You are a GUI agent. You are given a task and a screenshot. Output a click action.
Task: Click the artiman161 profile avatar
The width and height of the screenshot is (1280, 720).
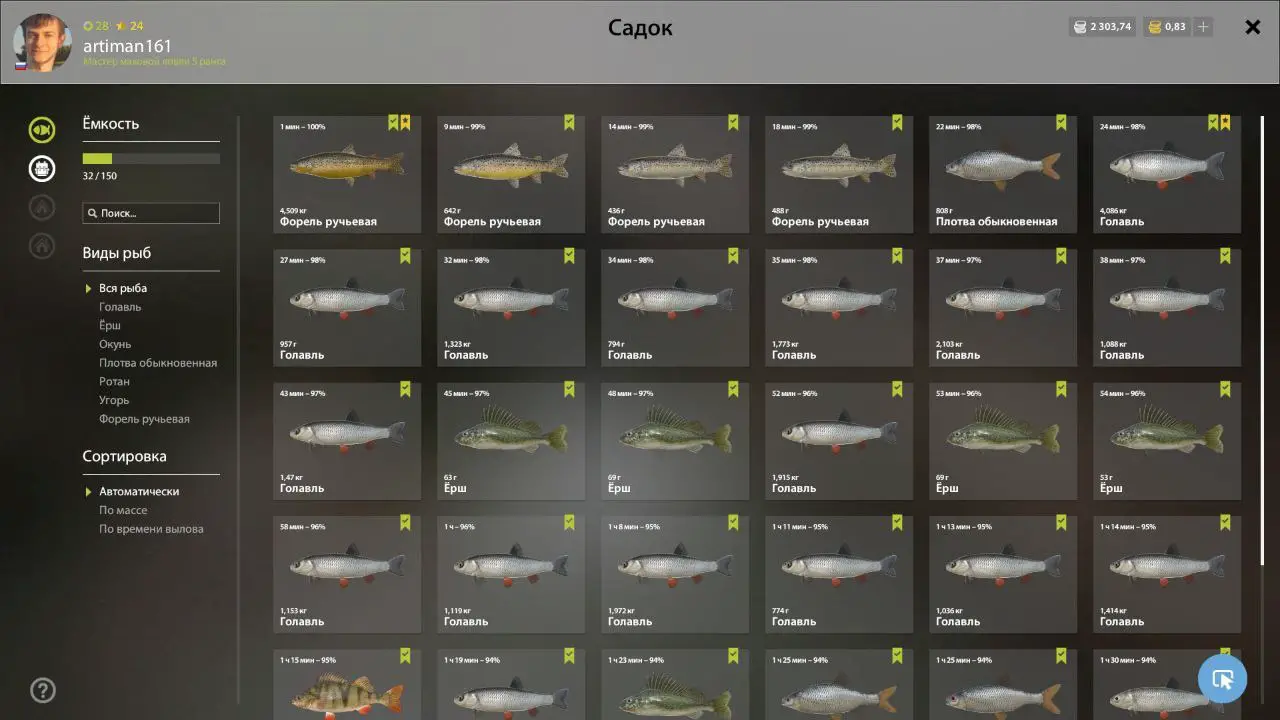click(42, 42)
